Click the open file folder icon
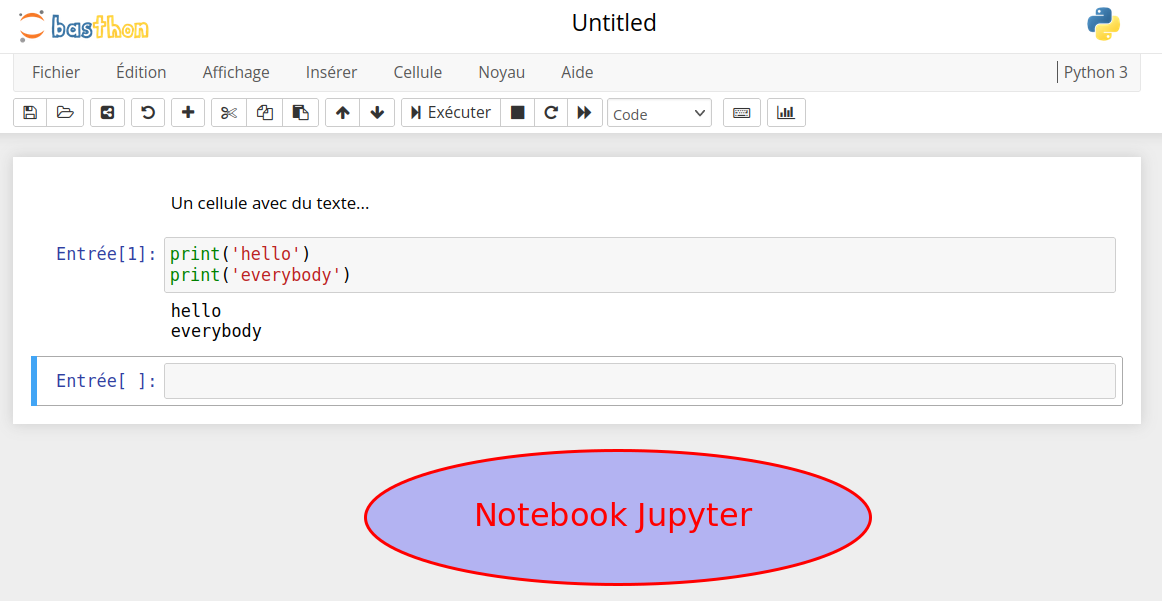The width and height of the screenshot is (1162, 601). (65, 113)
